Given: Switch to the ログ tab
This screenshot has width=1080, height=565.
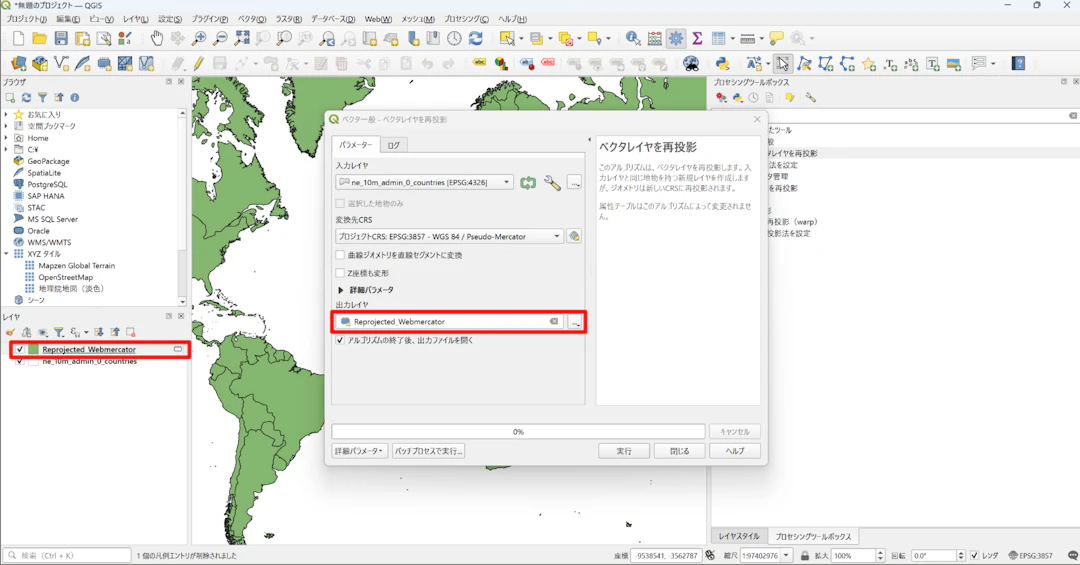Looking at the screenshot, I should (x=393, y=145).
